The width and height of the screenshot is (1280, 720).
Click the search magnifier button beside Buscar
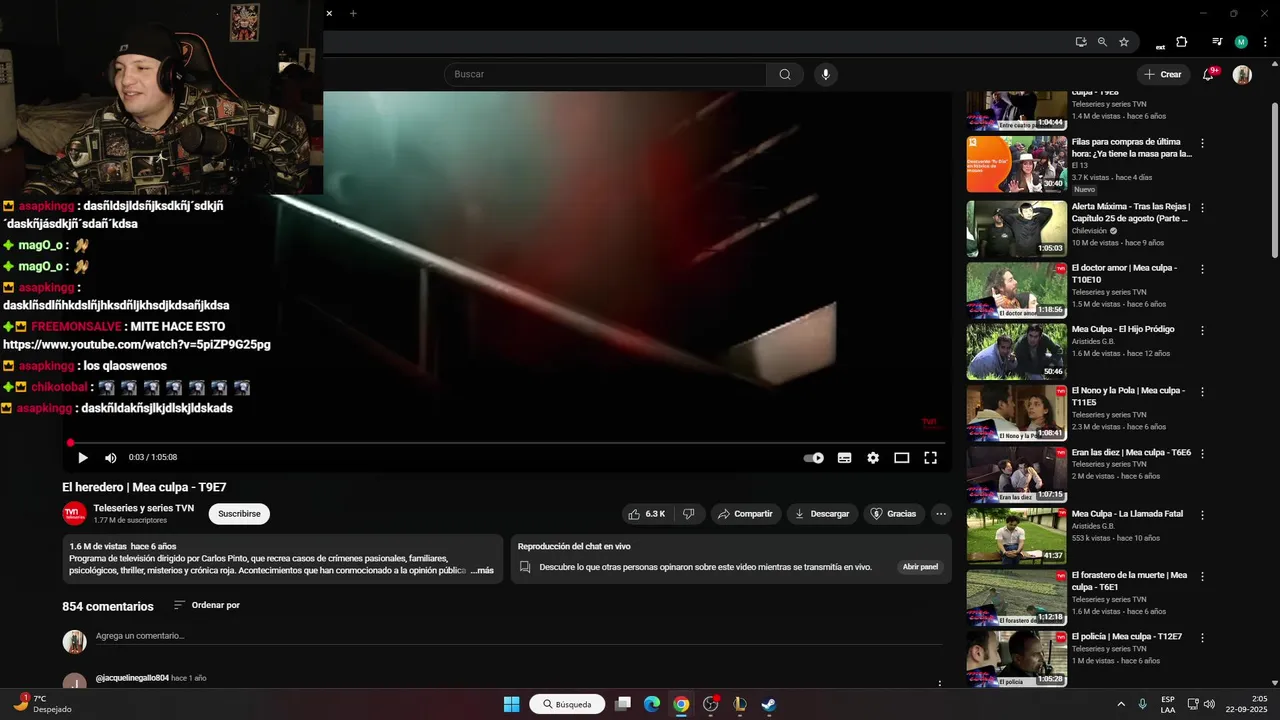point(785,74)
